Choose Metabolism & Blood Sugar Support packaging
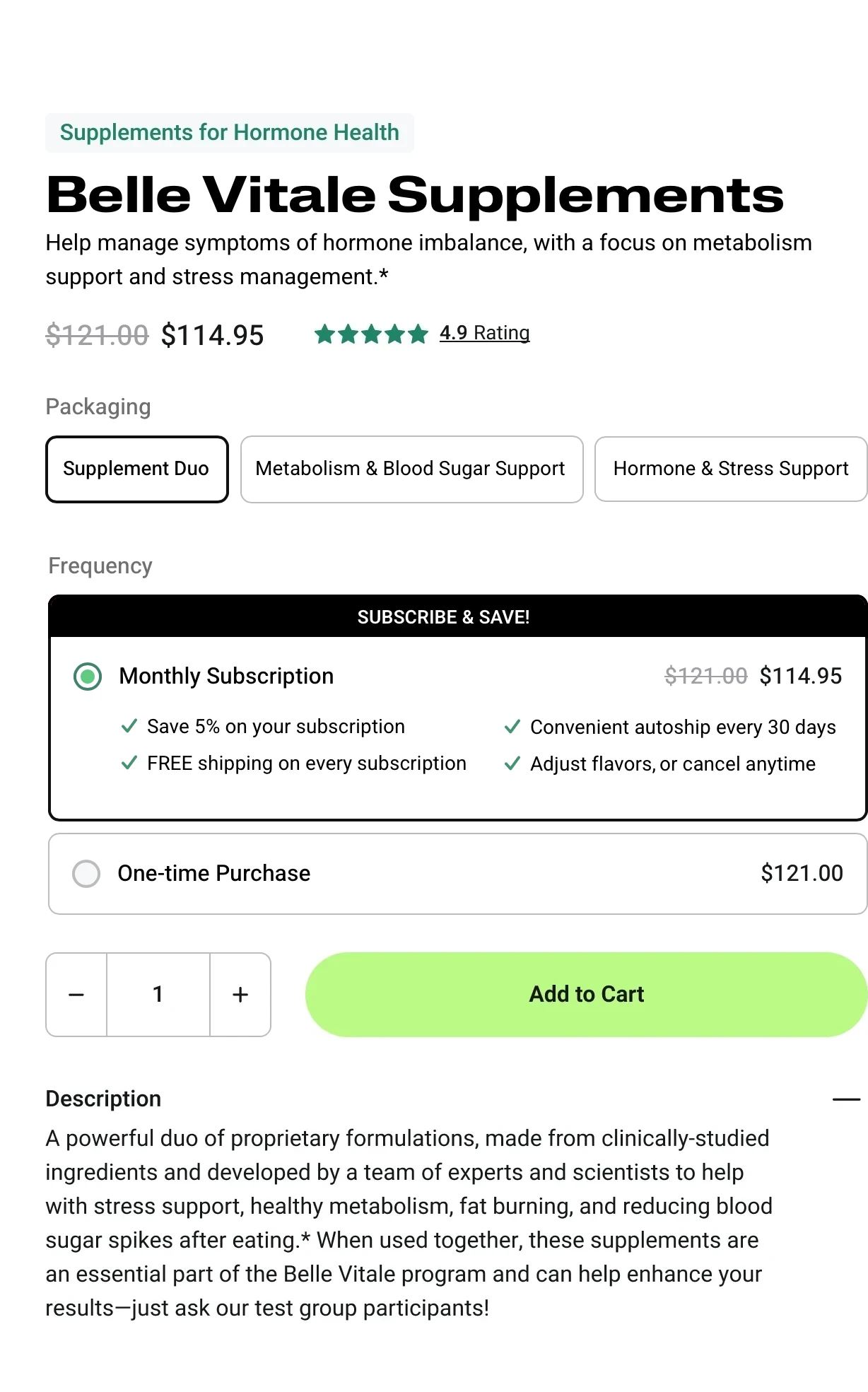The image size is (868, 1392). pos(411,469)
